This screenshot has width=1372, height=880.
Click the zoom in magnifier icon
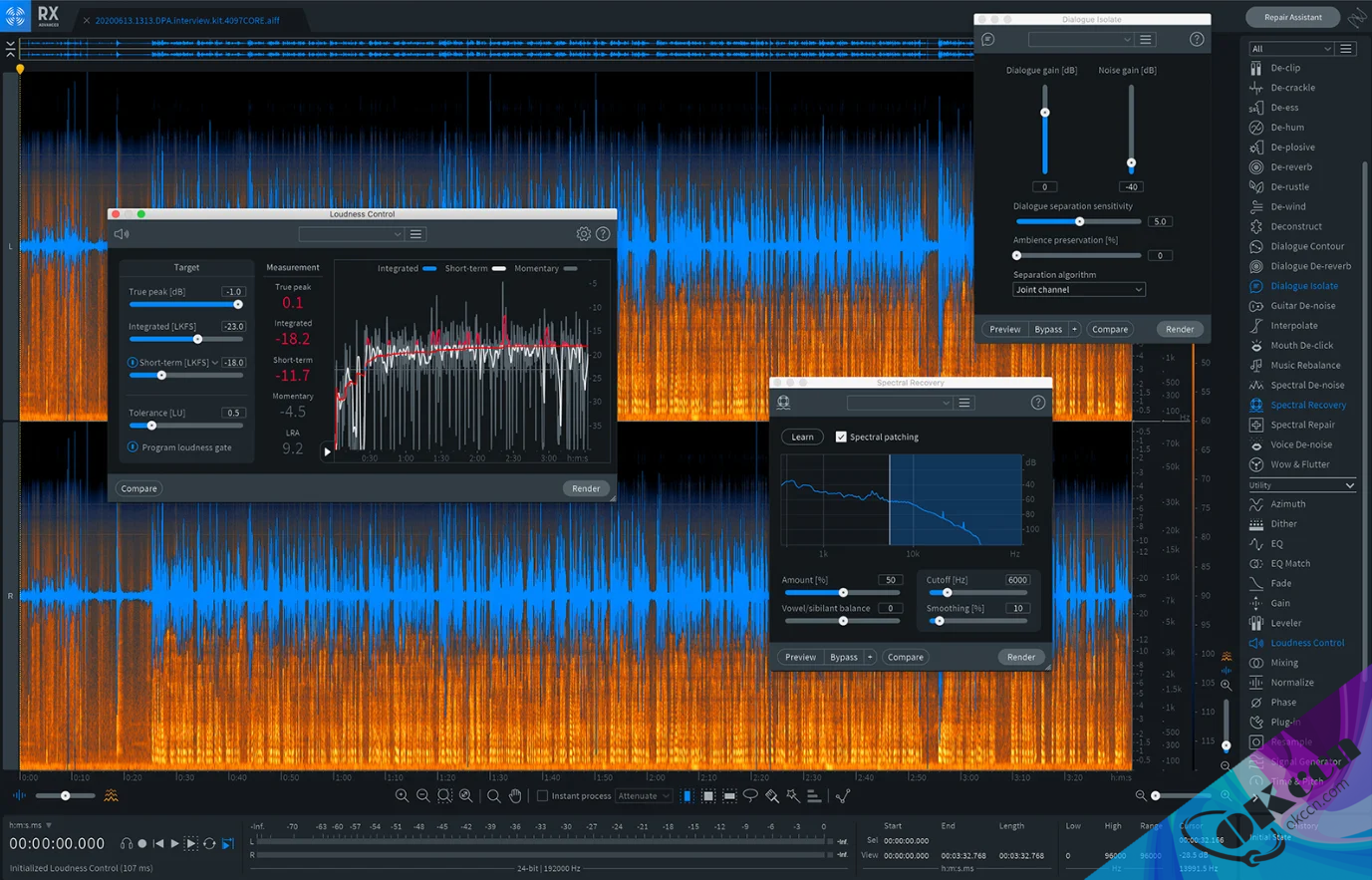pyautogui.click(x=402, y=796)
